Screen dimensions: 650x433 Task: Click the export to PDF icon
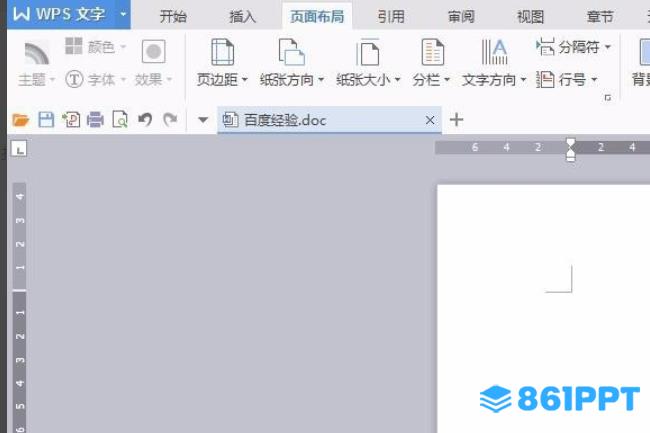click(71, 120)
